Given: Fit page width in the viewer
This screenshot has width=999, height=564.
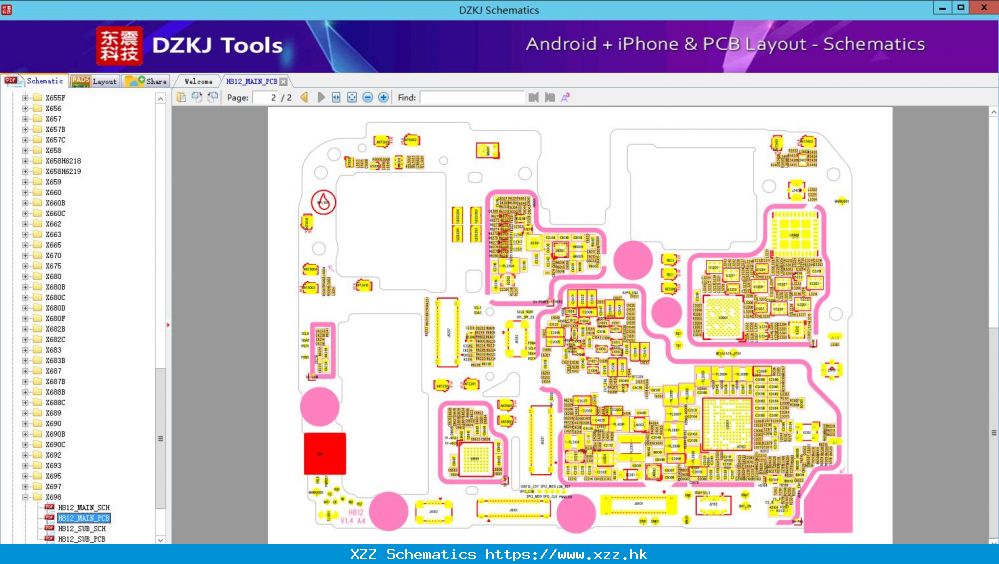Looking at the screenshot, I should [x=336, y=97].
